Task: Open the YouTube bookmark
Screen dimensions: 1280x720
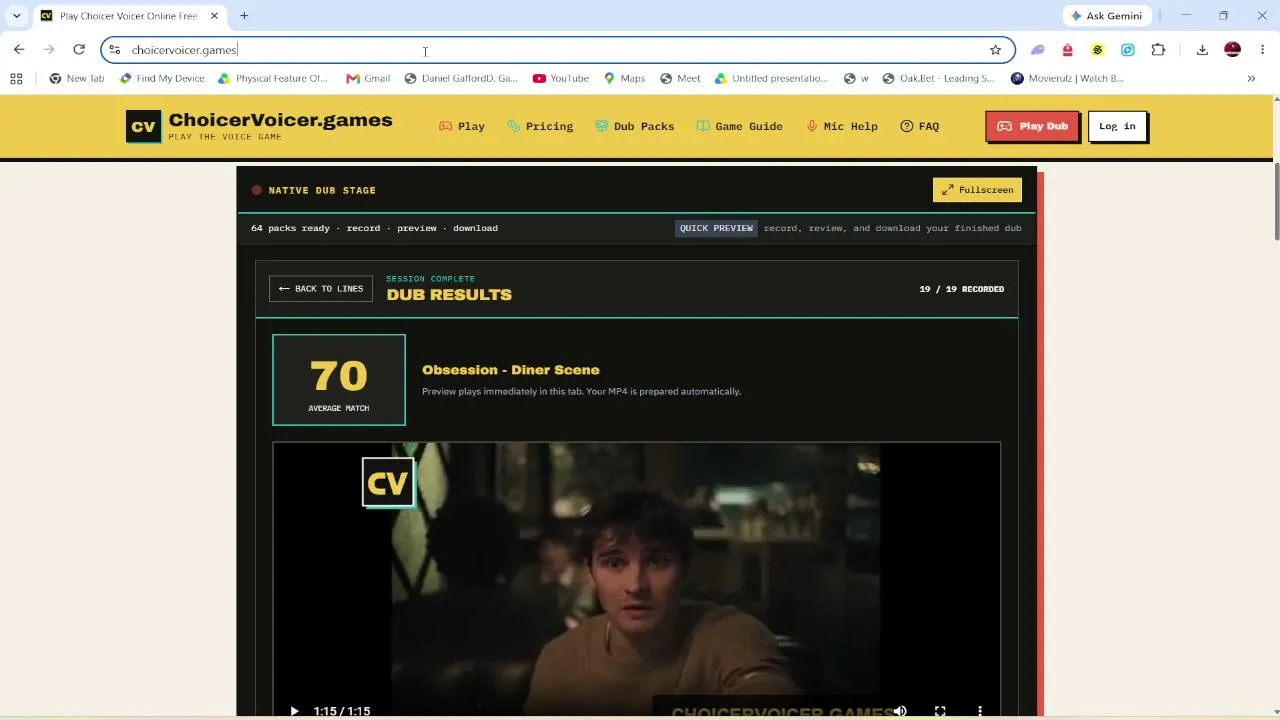Action: [561, 78]
